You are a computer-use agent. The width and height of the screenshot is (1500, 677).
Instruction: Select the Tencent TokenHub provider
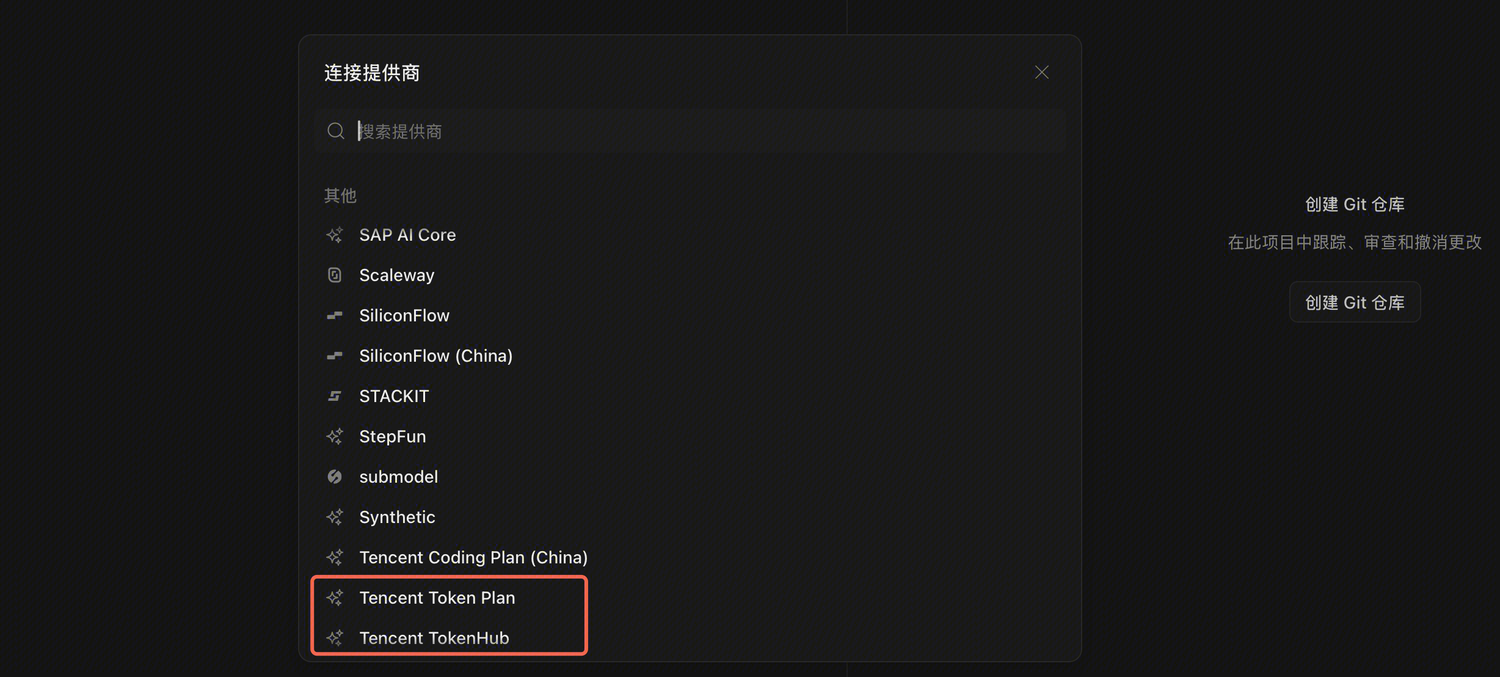point(434,638)
